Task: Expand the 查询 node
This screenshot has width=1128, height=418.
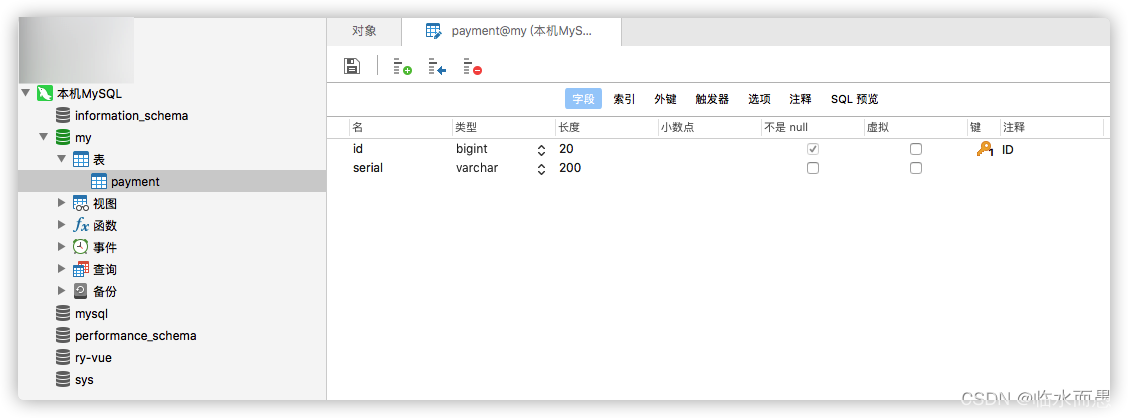Action: pos(62,270)
